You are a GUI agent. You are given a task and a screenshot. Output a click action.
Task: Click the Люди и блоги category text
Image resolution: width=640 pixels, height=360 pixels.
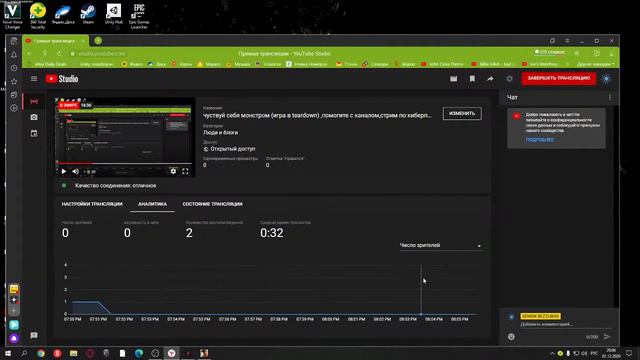coord(220,133)
